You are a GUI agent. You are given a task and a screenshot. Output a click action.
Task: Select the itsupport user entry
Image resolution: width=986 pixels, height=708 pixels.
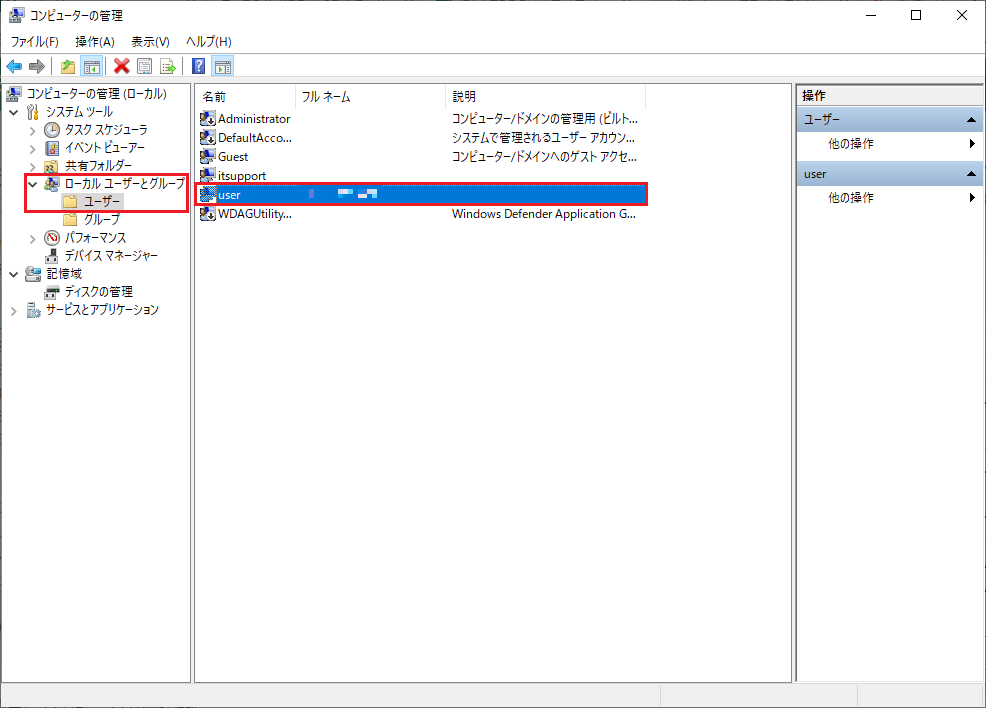click(x=241, y=176)
